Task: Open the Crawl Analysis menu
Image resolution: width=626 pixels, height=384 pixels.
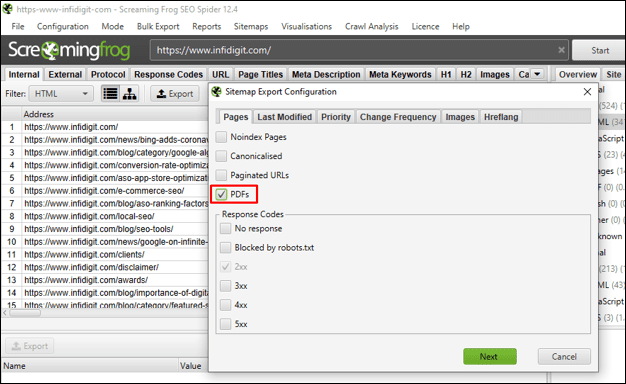Action: coord(372,26)
